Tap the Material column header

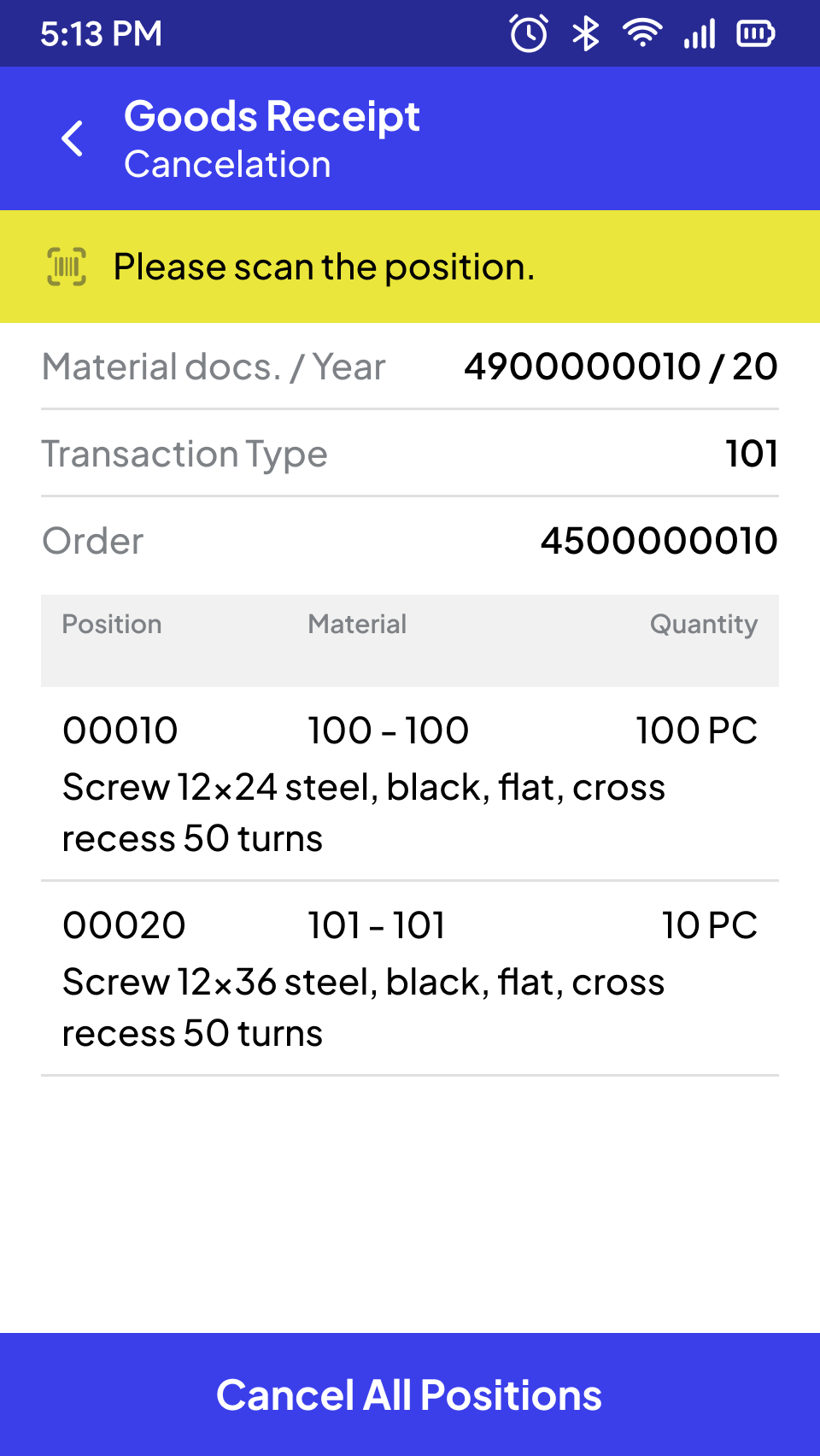click(357, 624)
